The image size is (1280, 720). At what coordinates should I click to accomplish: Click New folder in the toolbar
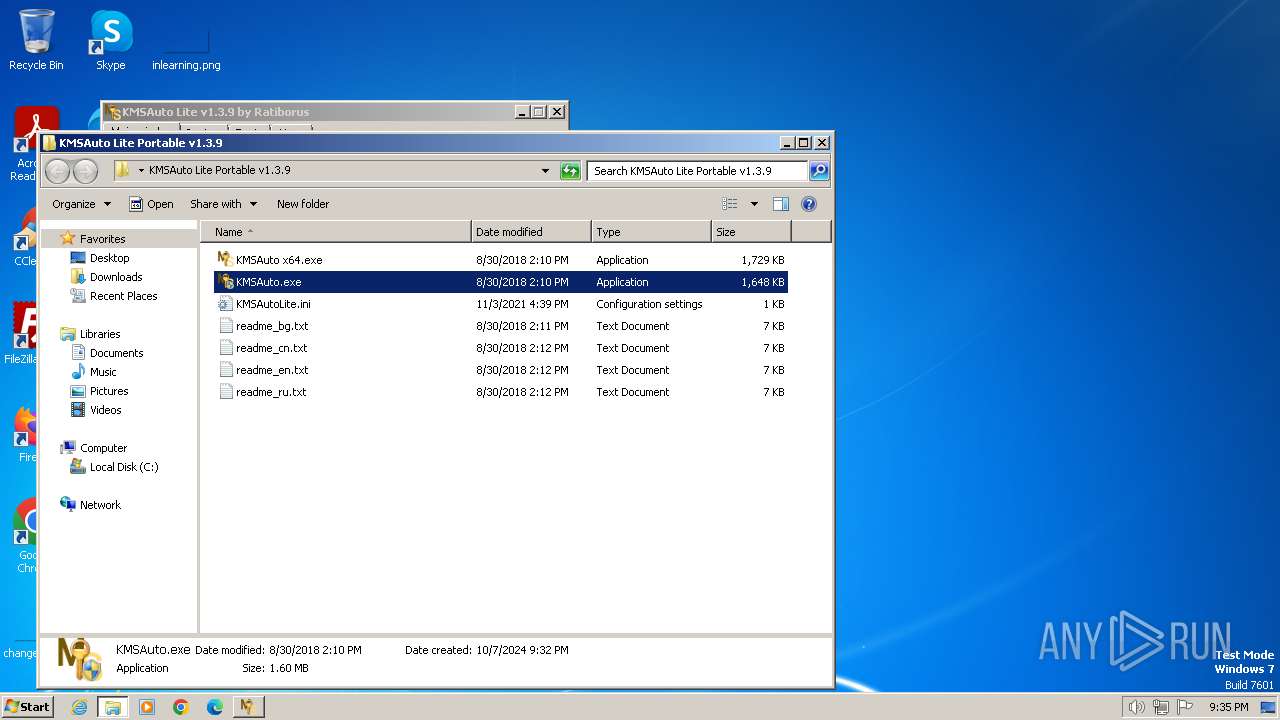(303, 204)
